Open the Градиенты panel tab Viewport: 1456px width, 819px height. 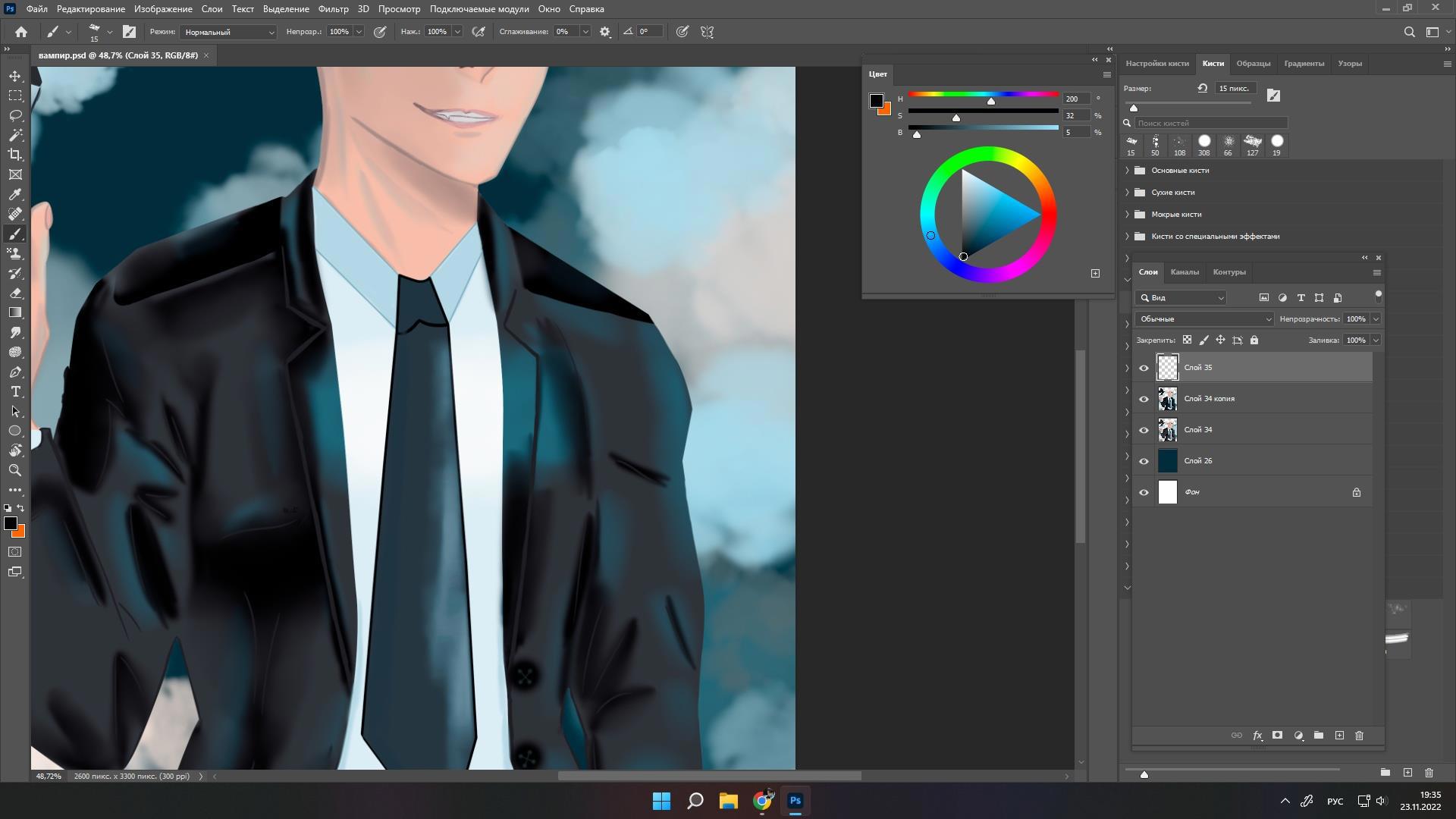click(x=1304, y=64)
